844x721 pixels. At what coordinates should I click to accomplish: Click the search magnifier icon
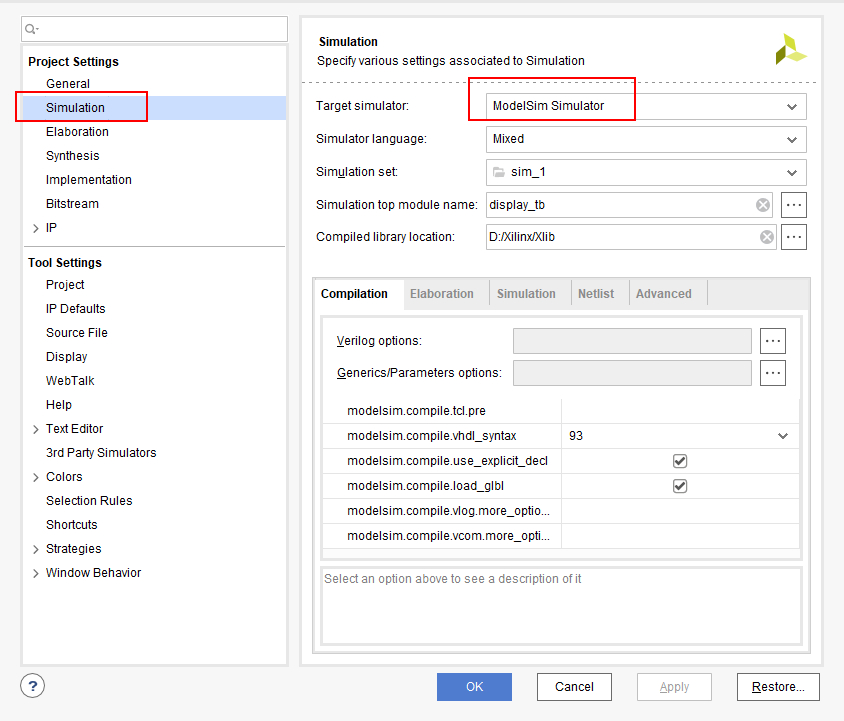(x=31, y=29)
